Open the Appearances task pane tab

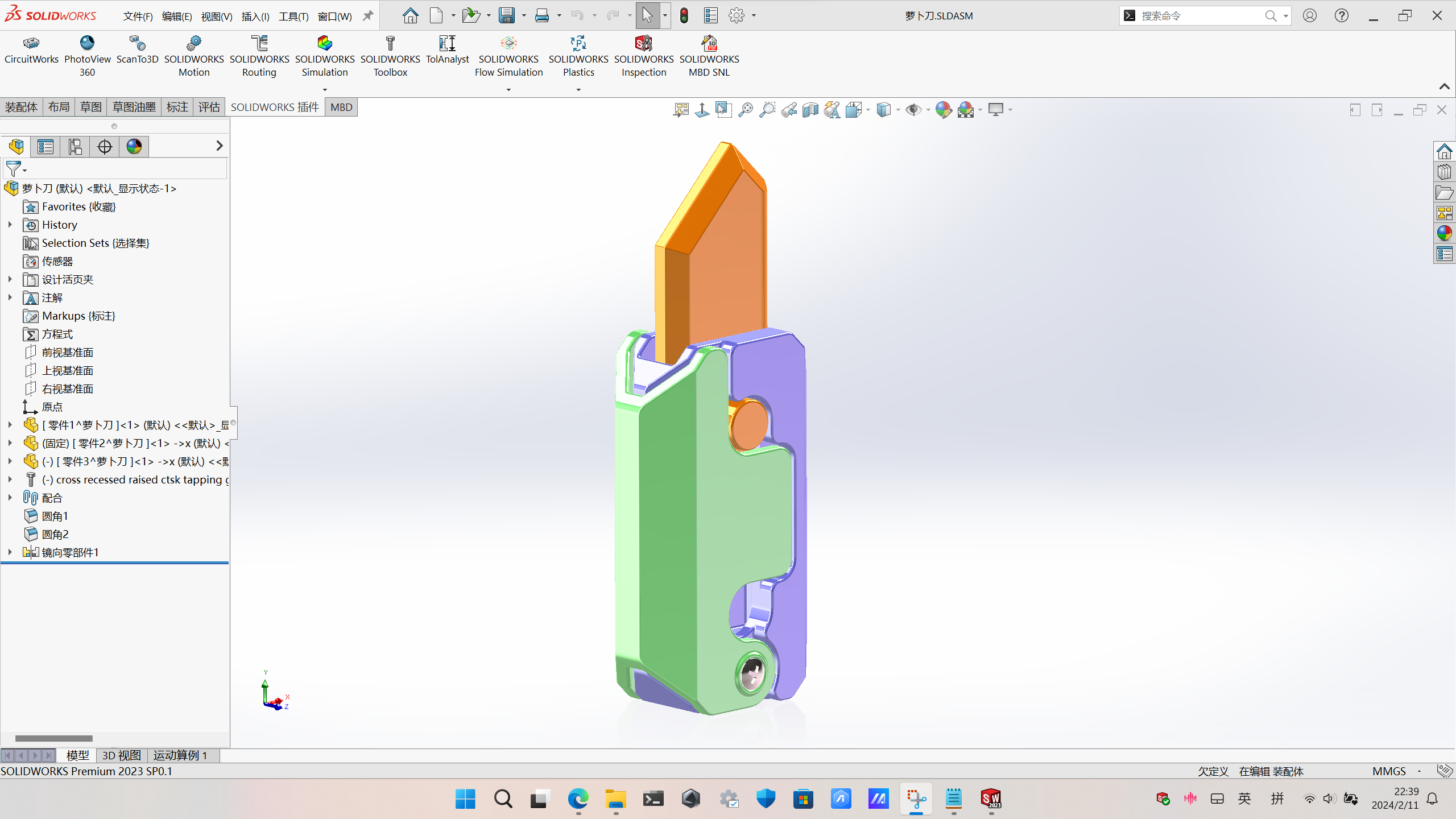pyautogui.click(x=1444, y=233)
